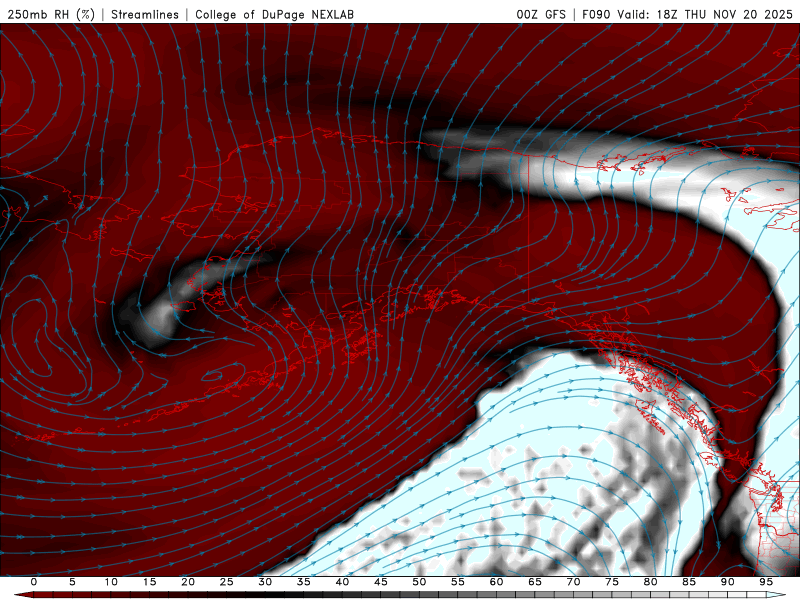Click the colorbar label "20"
The height and width of the screenshot is (600, 800).
pyautogui.click(x=188, y=582)
